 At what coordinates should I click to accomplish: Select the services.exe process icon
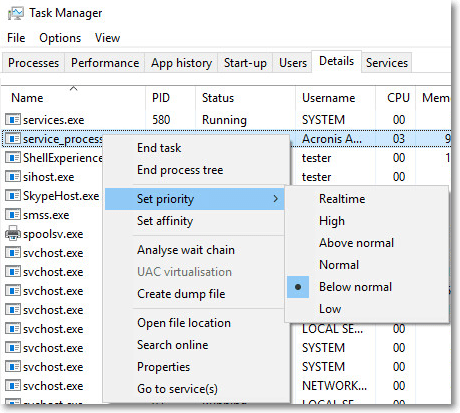13,119
